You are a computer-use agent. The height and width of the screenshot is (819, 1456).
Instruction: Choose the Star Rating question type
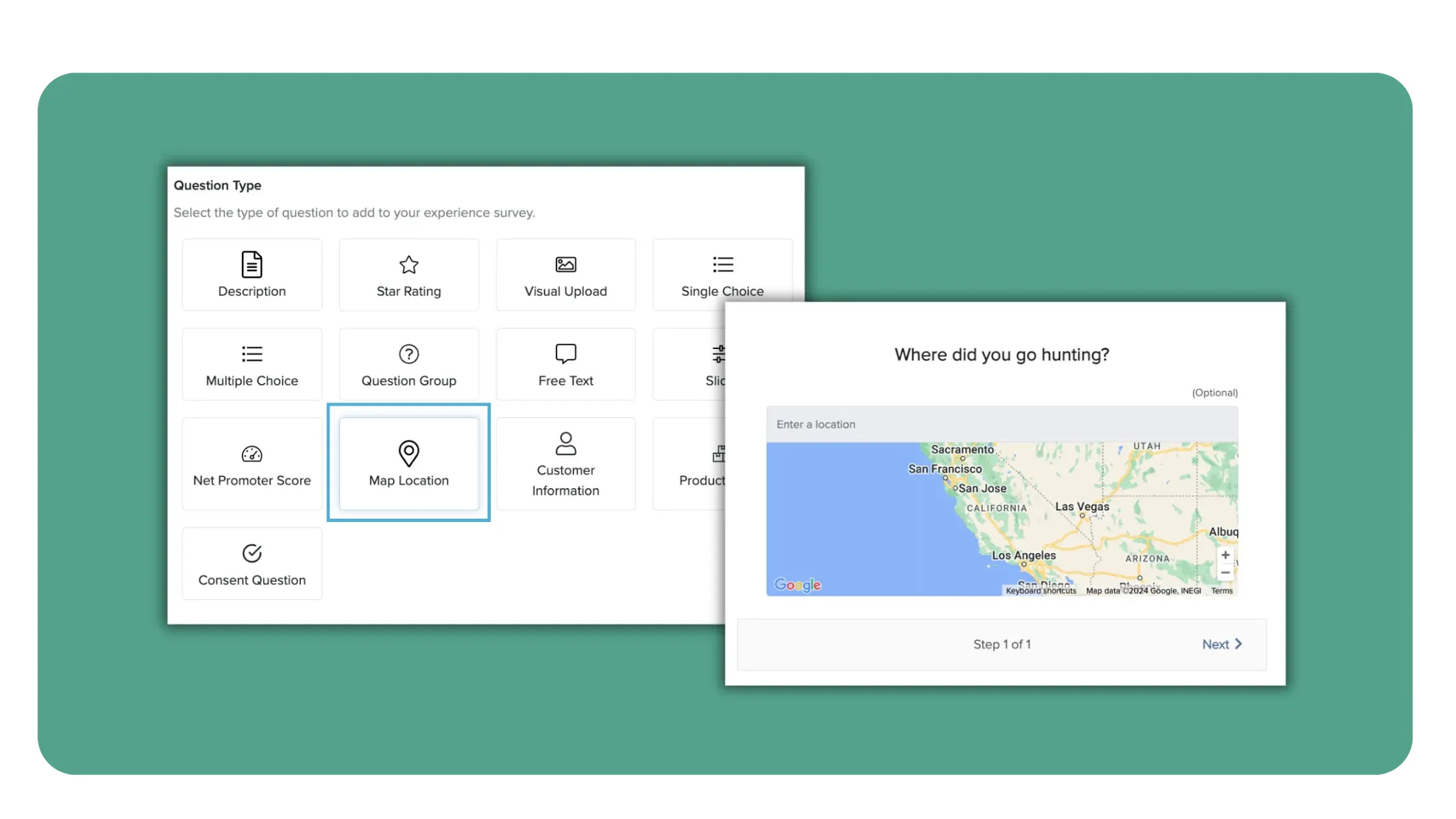tap(408, 275)
